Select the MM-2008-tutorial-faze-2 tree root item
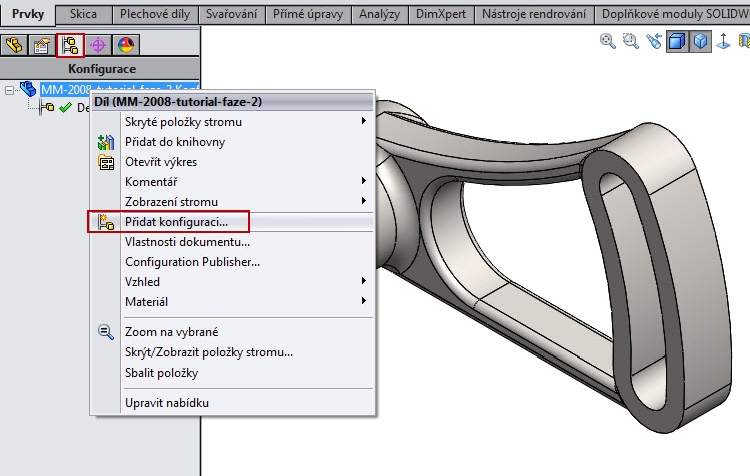The height and width of the screenshot is (476, 750). [x=120, y=88]
